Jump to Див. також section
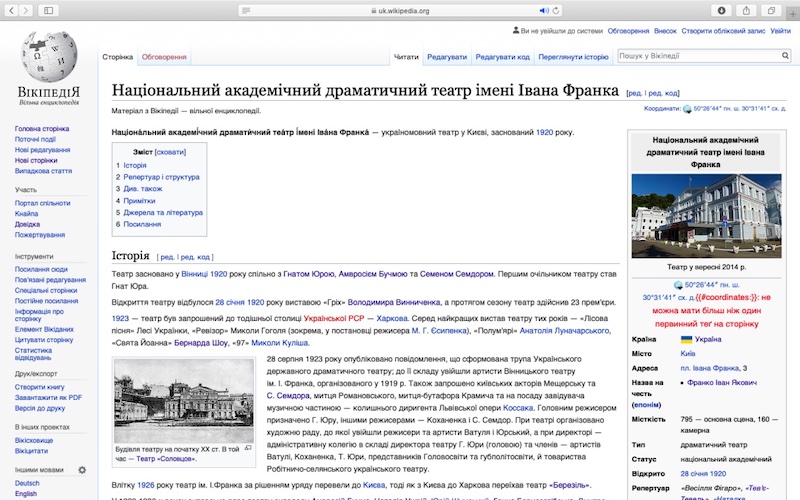The image size is (800, 500). coord(143,189)
